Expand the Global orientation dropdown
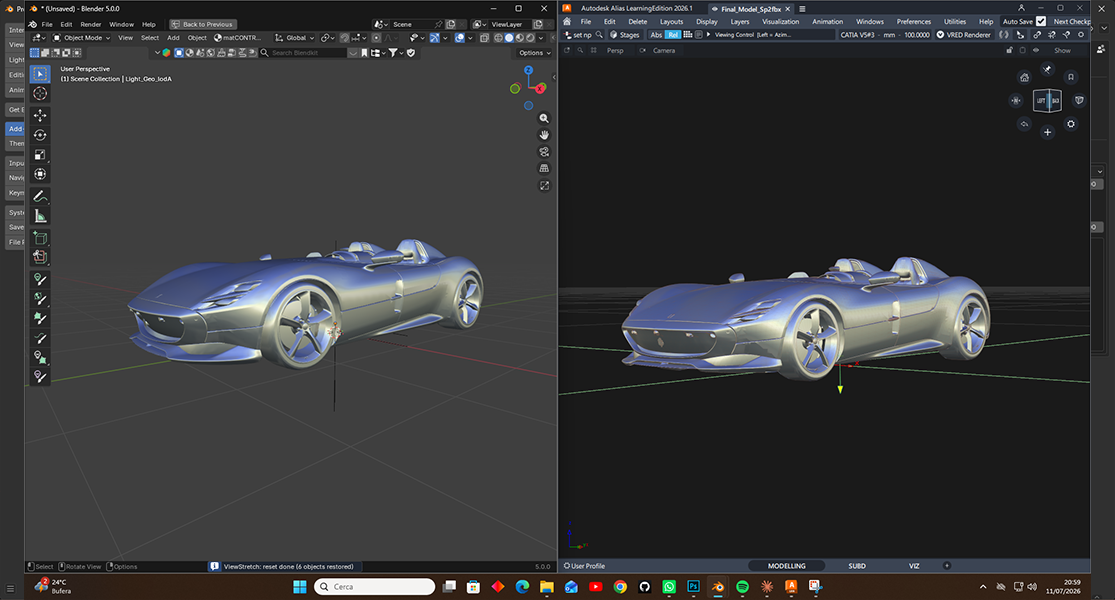 (x=295, y=38)
